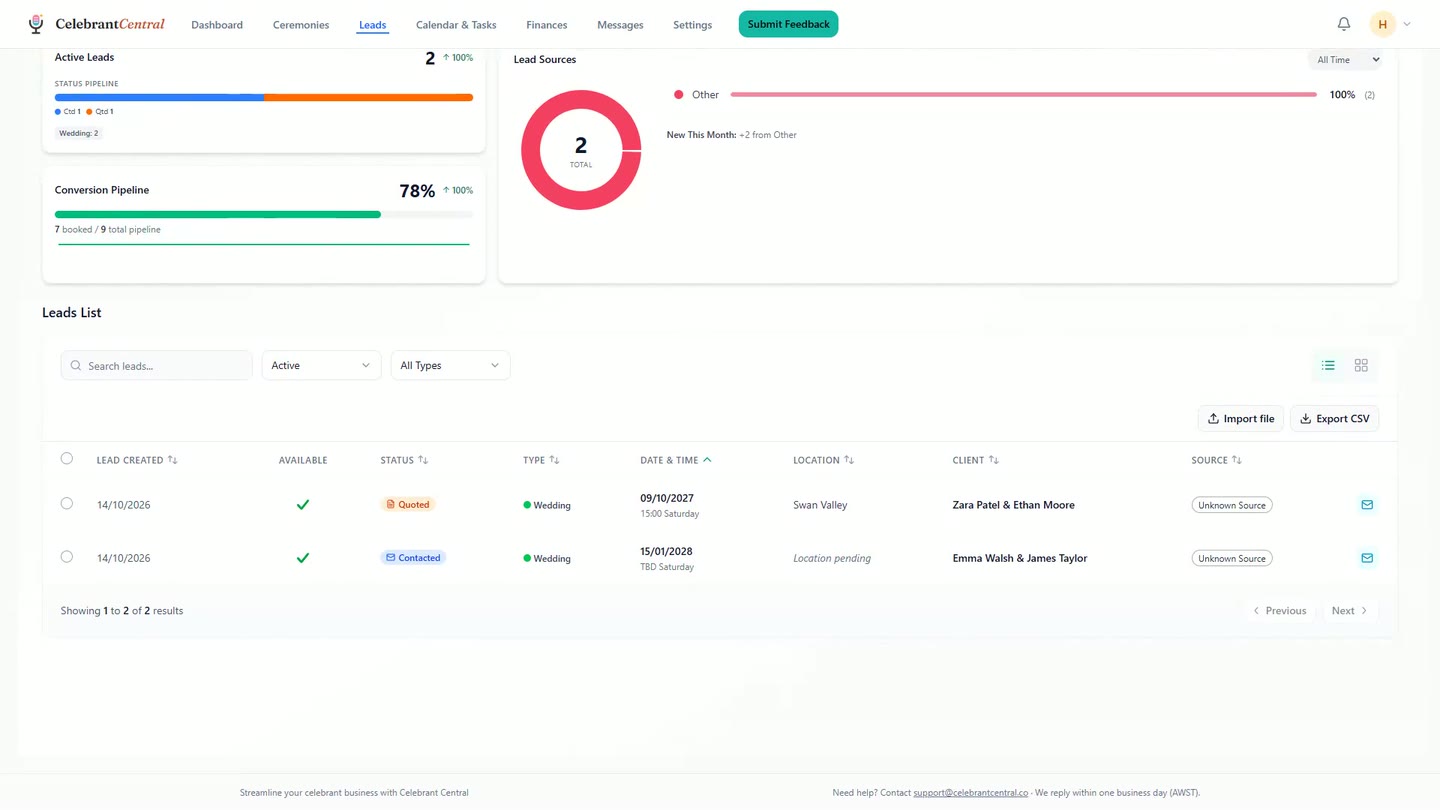Click availability checkmark for Zara Patel lead
The image size is (1440, 810).
point(303,505)
